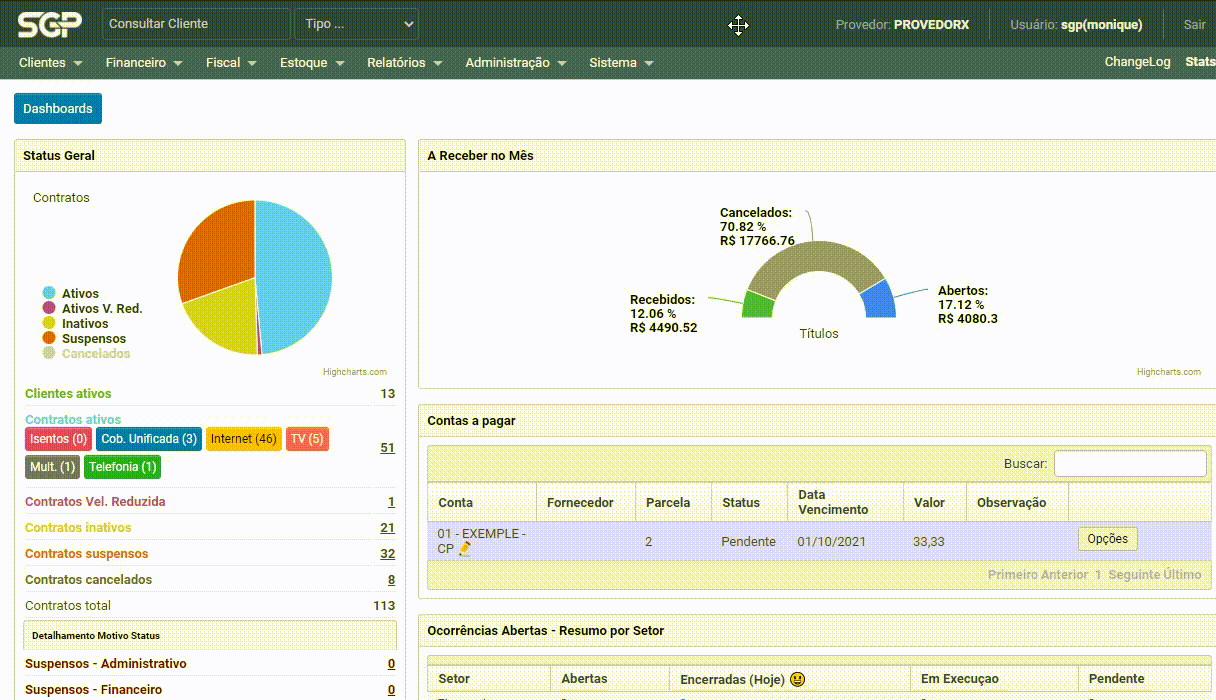Click the smiley icon in Encerradas (Hoje) header
The height and width of the screenshot is (700, 1216).
pyautogui.click(x=797, y=679)
